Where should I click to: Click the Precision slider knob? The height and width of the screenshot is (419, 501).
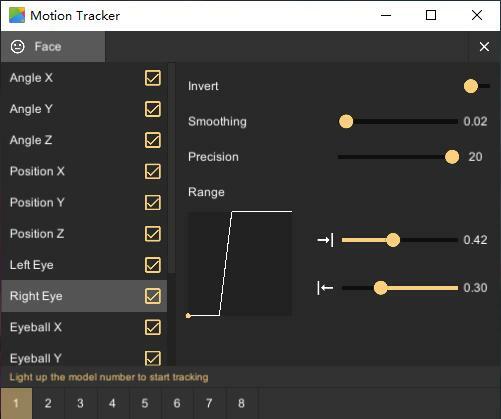452,157
